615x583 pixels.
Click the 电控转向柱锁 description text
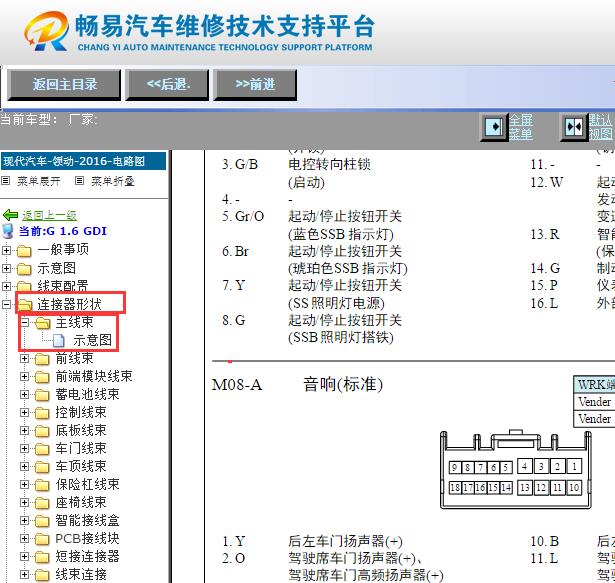pos(329,164)
